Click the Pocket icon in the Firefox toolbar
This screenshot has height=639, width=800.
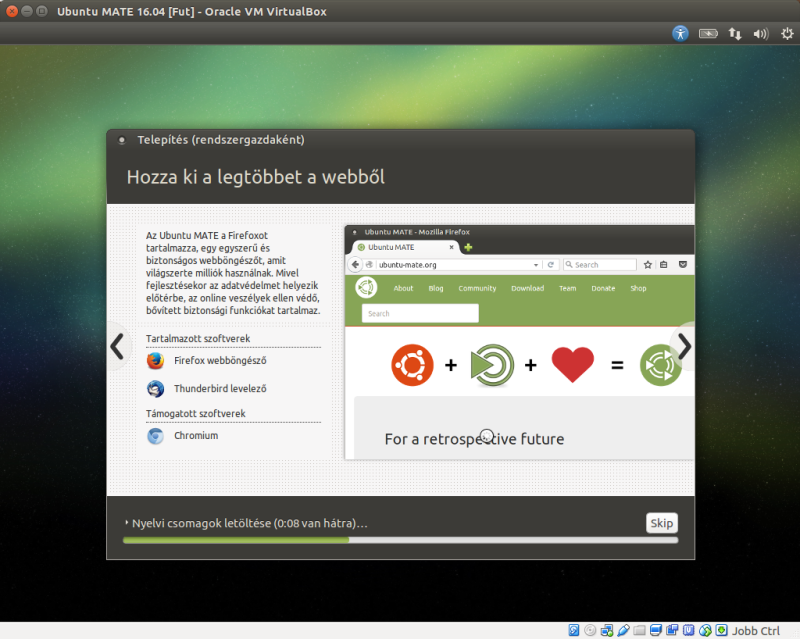click(x=683, y=264)
